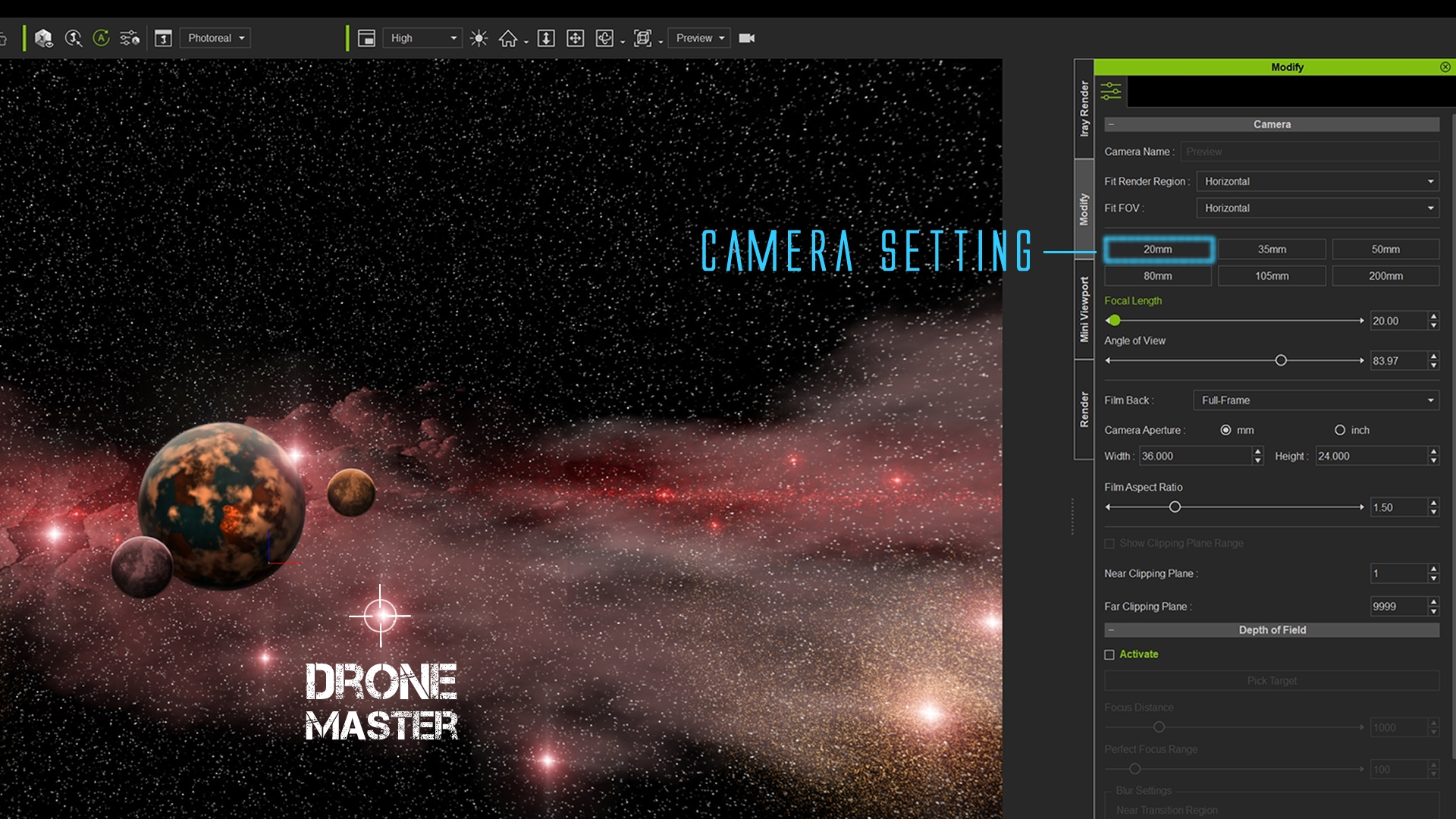Click the frame-selected focus icon
Screen dimensions: 1456x819
[x=642, y=38]
